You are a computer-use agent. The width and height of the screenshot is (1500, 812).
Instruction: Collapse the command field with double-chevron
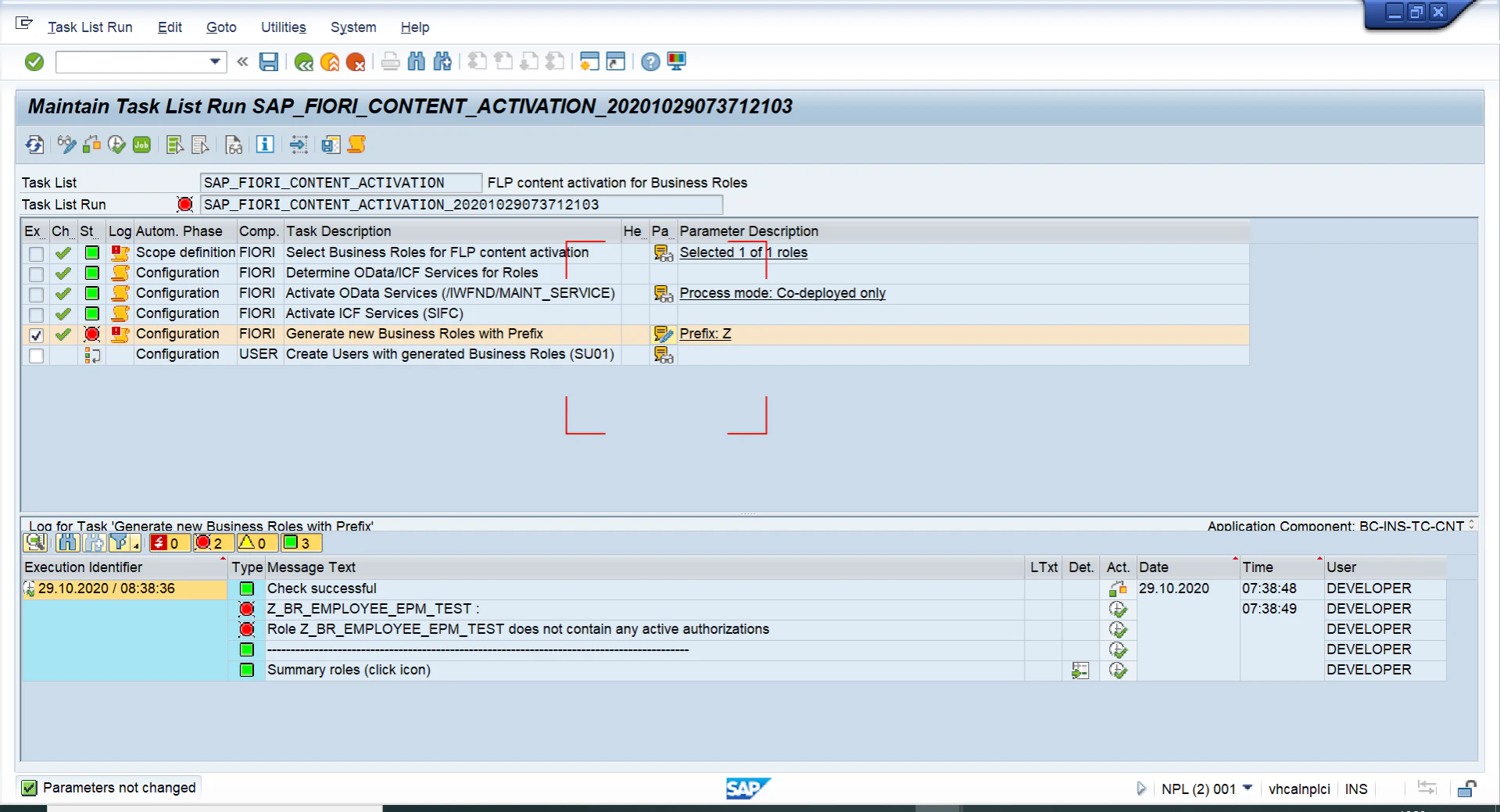(242, 62)
